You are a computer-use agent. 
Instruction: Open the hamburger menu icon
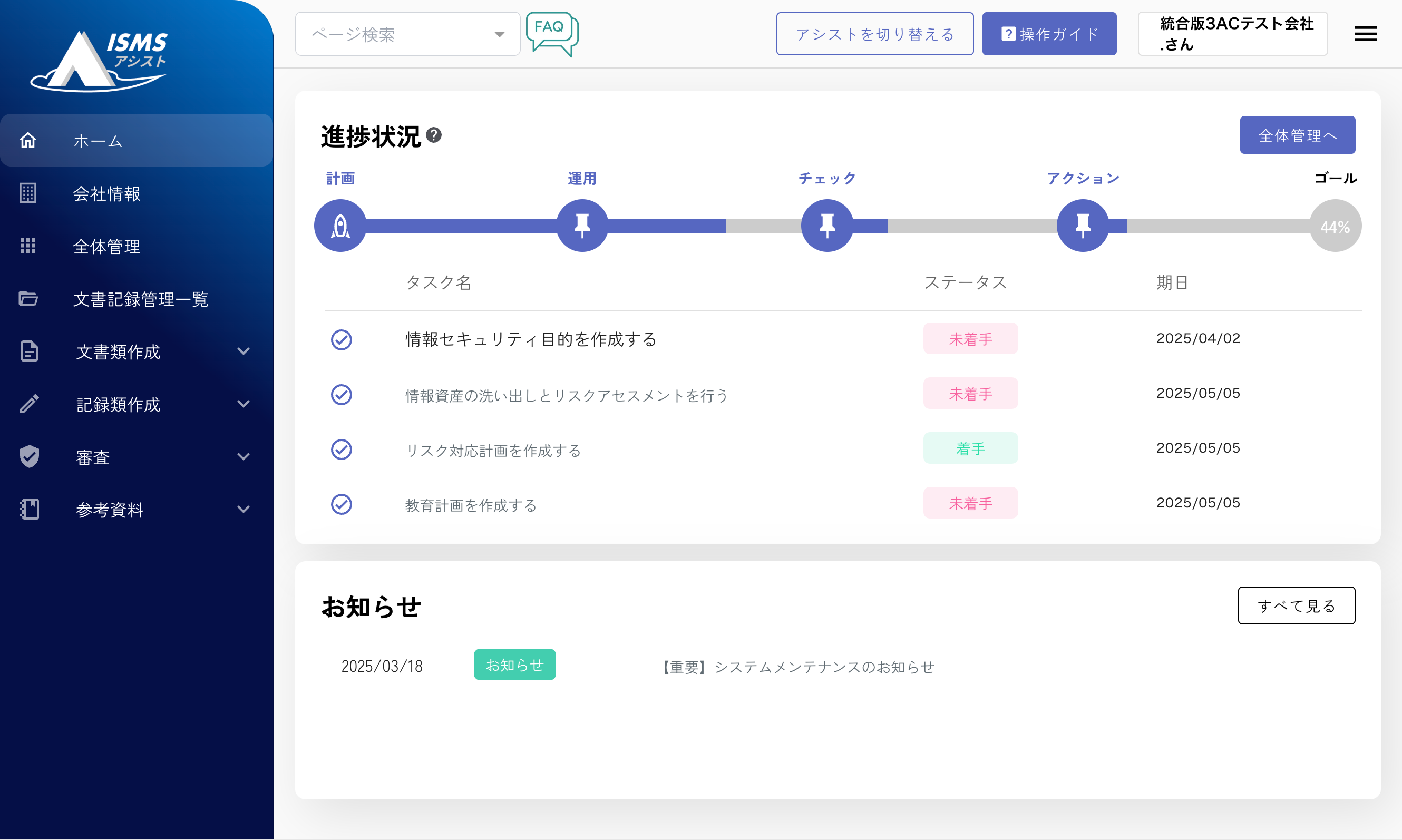pyautogui.click(x=1365, y=34)
